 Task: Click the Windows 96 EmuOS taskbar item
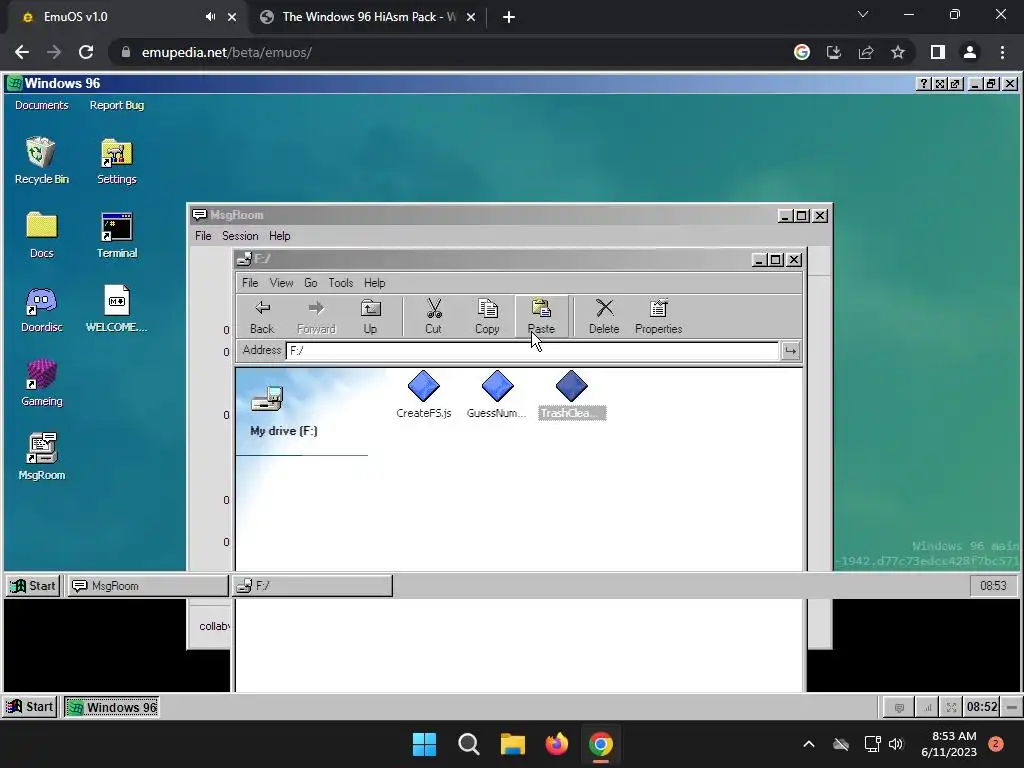pos(112,707)
